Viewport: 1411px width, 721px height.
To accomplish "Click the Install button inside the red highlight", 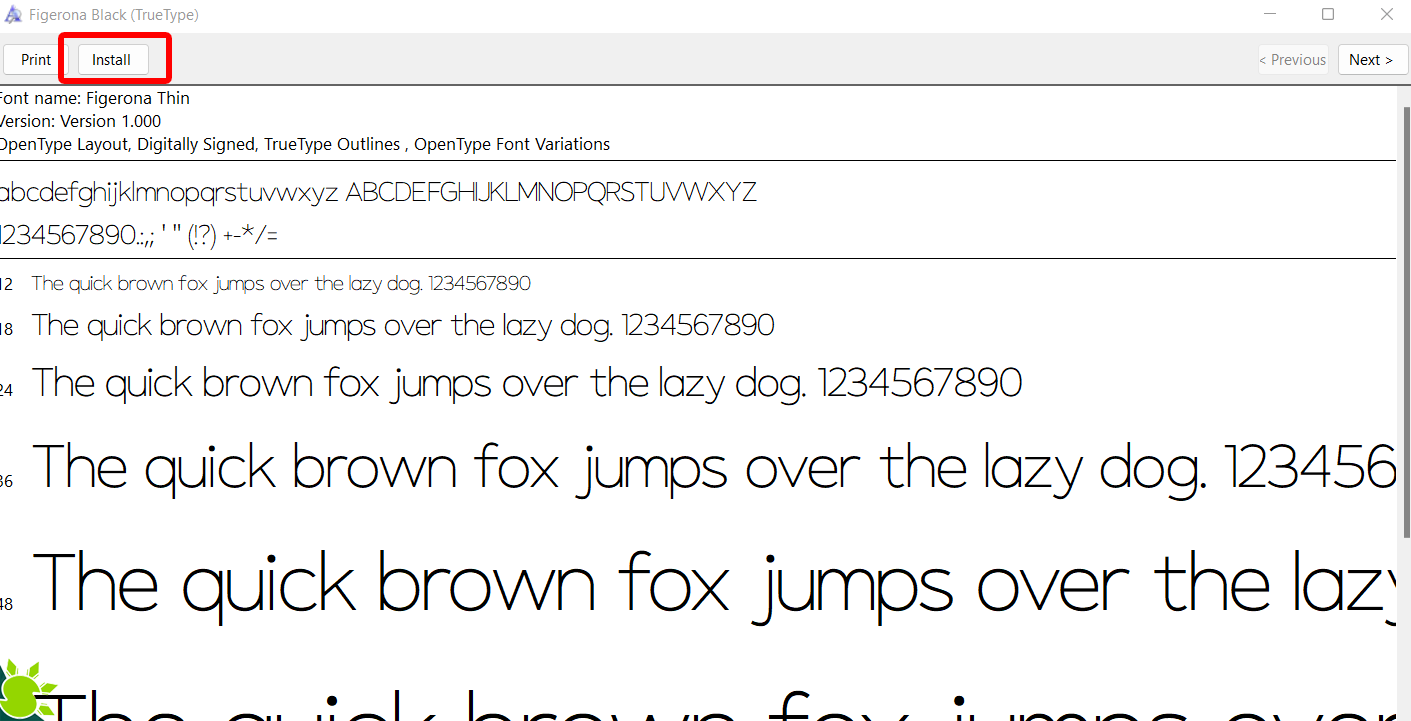I will point(110,59).
